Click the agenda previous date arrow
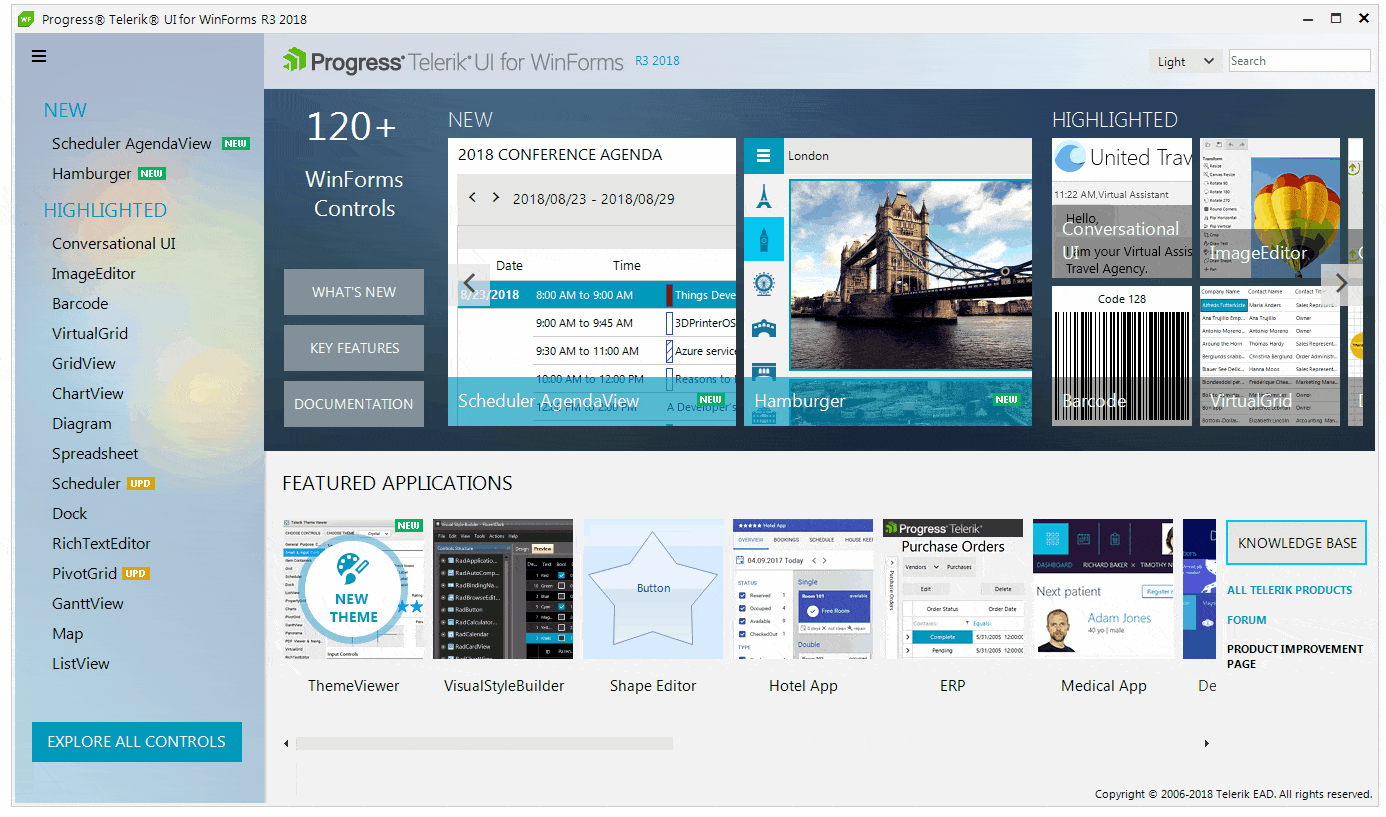This screenshot has height=817, width=1386. tap(473, 198)
